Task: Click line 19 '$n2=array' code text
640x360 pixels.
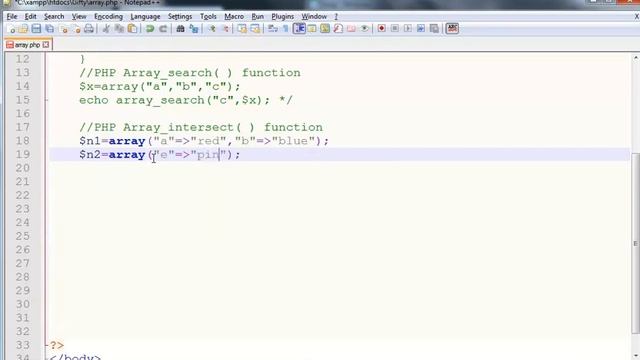Action: pyautogui.click(x=160, y=155)
